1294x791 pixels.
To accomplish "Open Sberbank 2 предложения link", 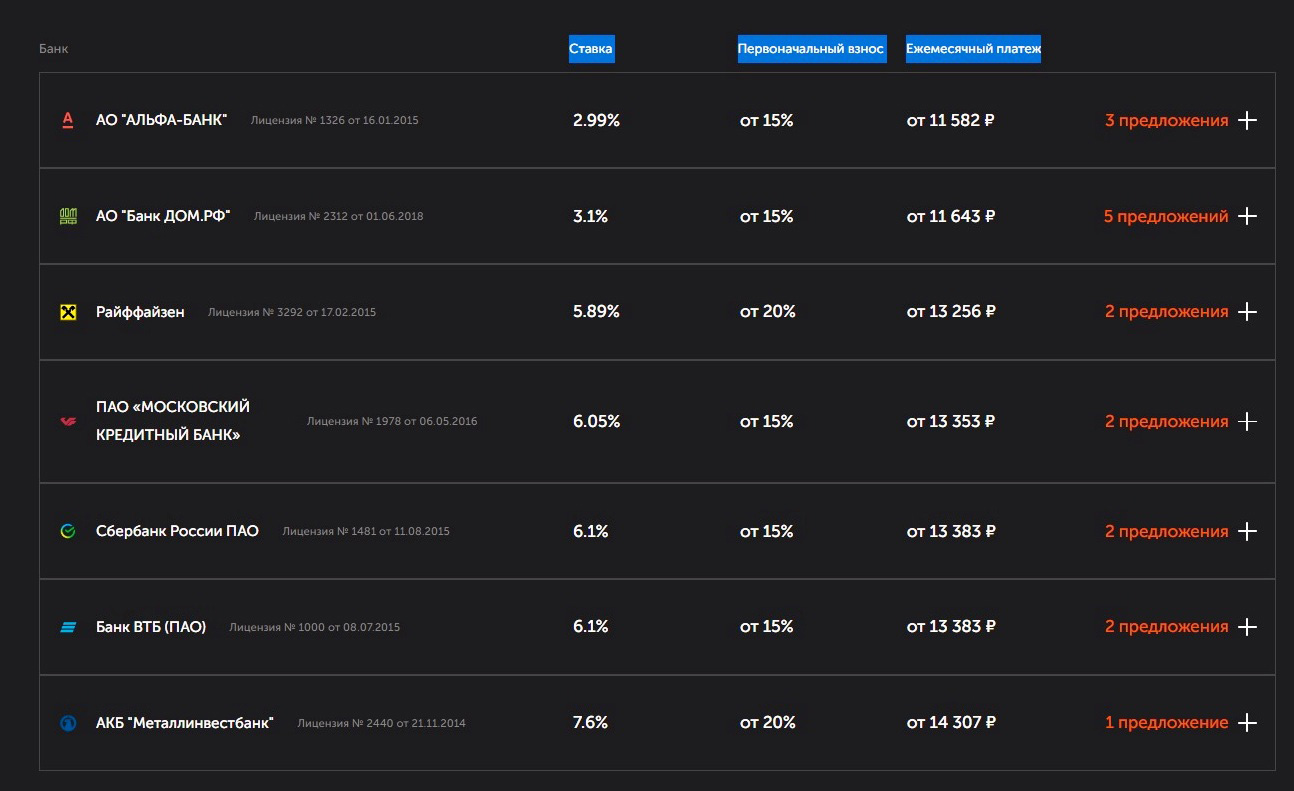I will (1166, 531).
